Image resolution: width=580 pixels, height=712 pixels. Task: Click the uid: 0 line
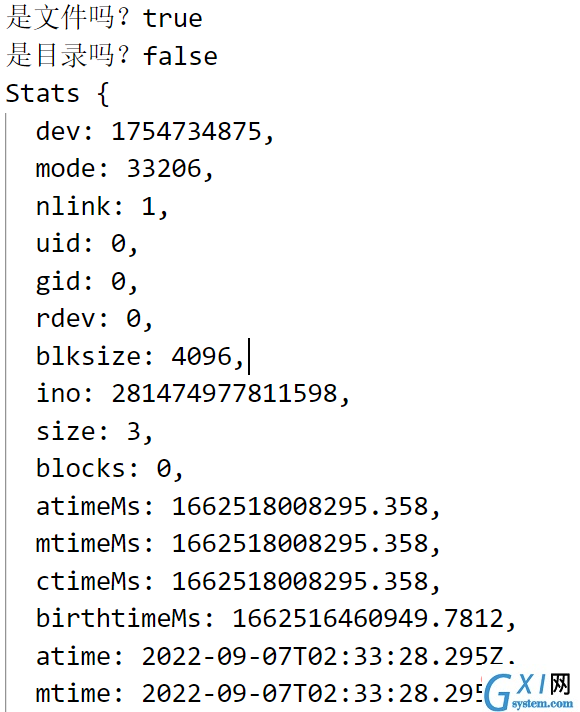tap(87, 244)
